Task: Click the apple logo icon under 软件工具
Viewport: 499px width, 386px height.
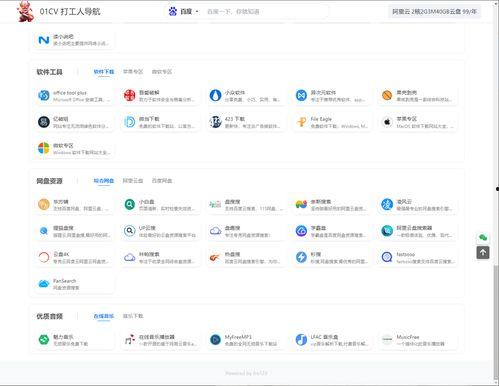Action: point(387,122)
